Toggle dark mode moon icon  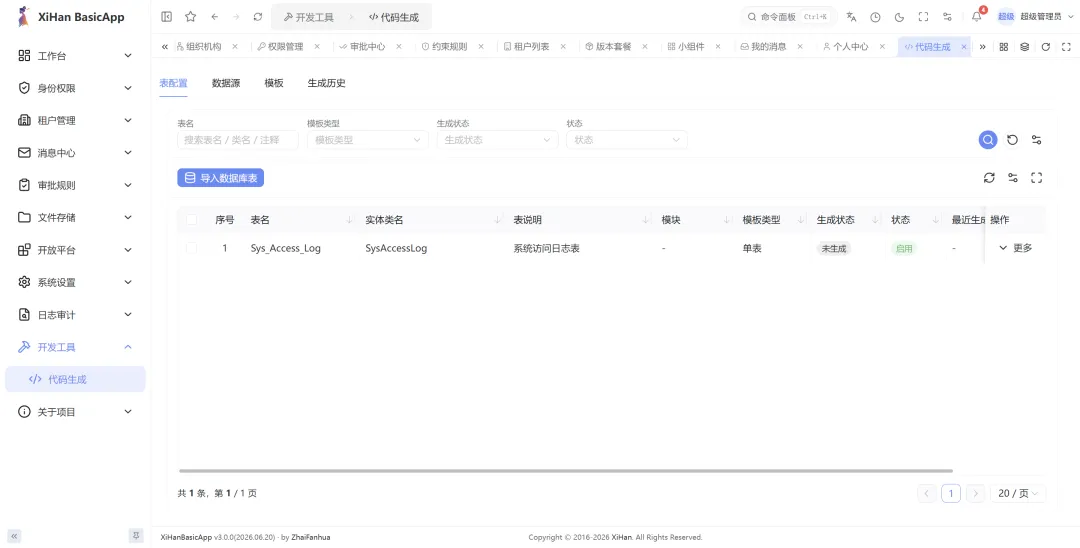point(899,17)
